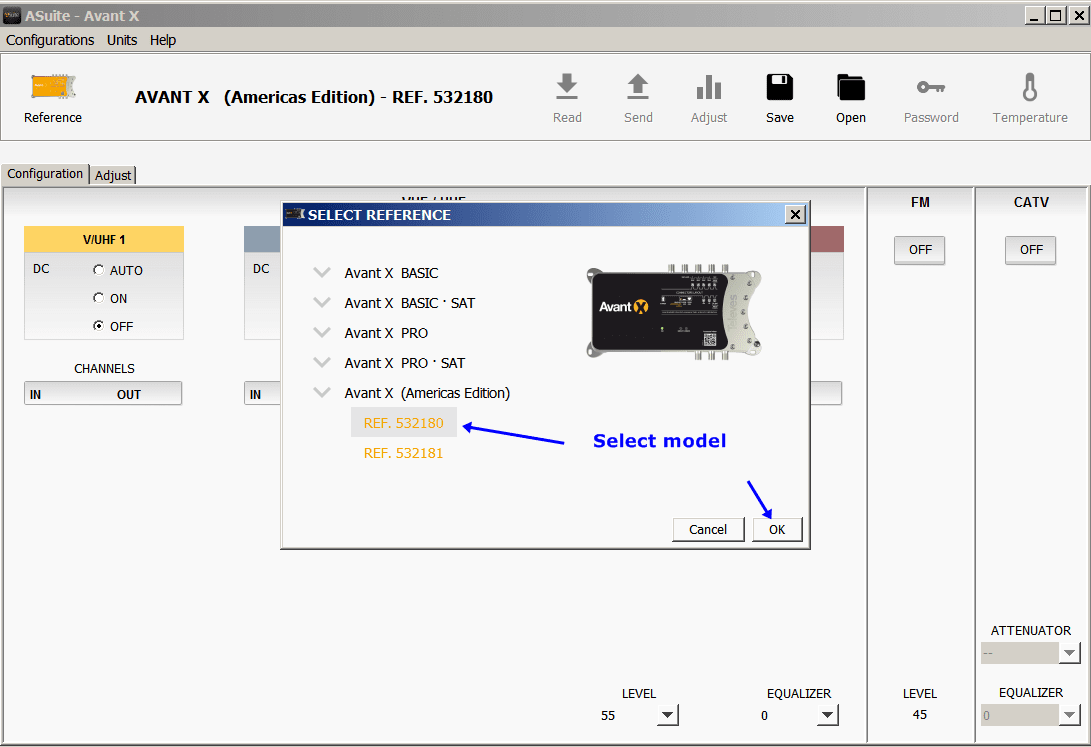Click the V/UHF 1 channels IN OUT button
1091x747 pixels.
click(x=103, y=394)
